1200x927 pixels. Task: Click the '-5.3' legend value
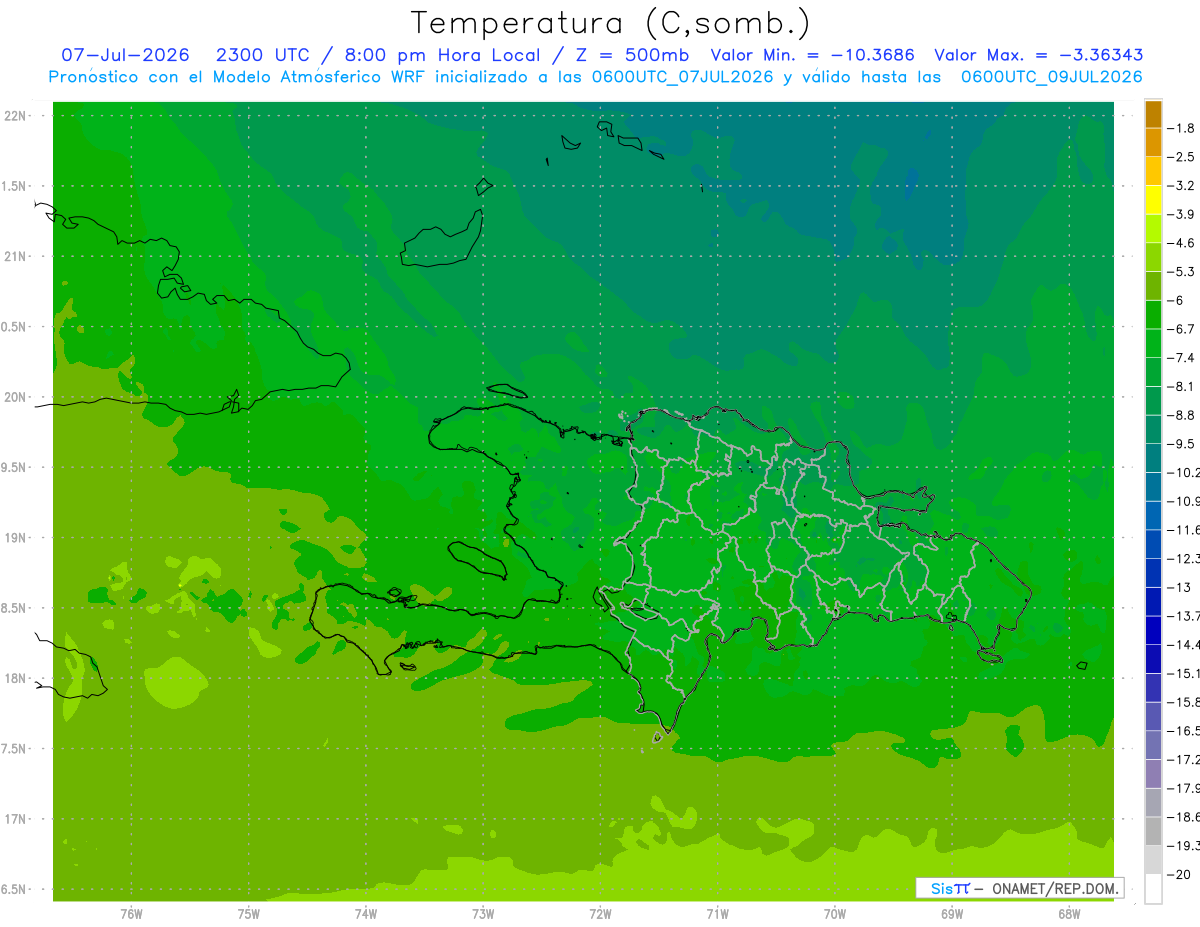pos(1182,272)
